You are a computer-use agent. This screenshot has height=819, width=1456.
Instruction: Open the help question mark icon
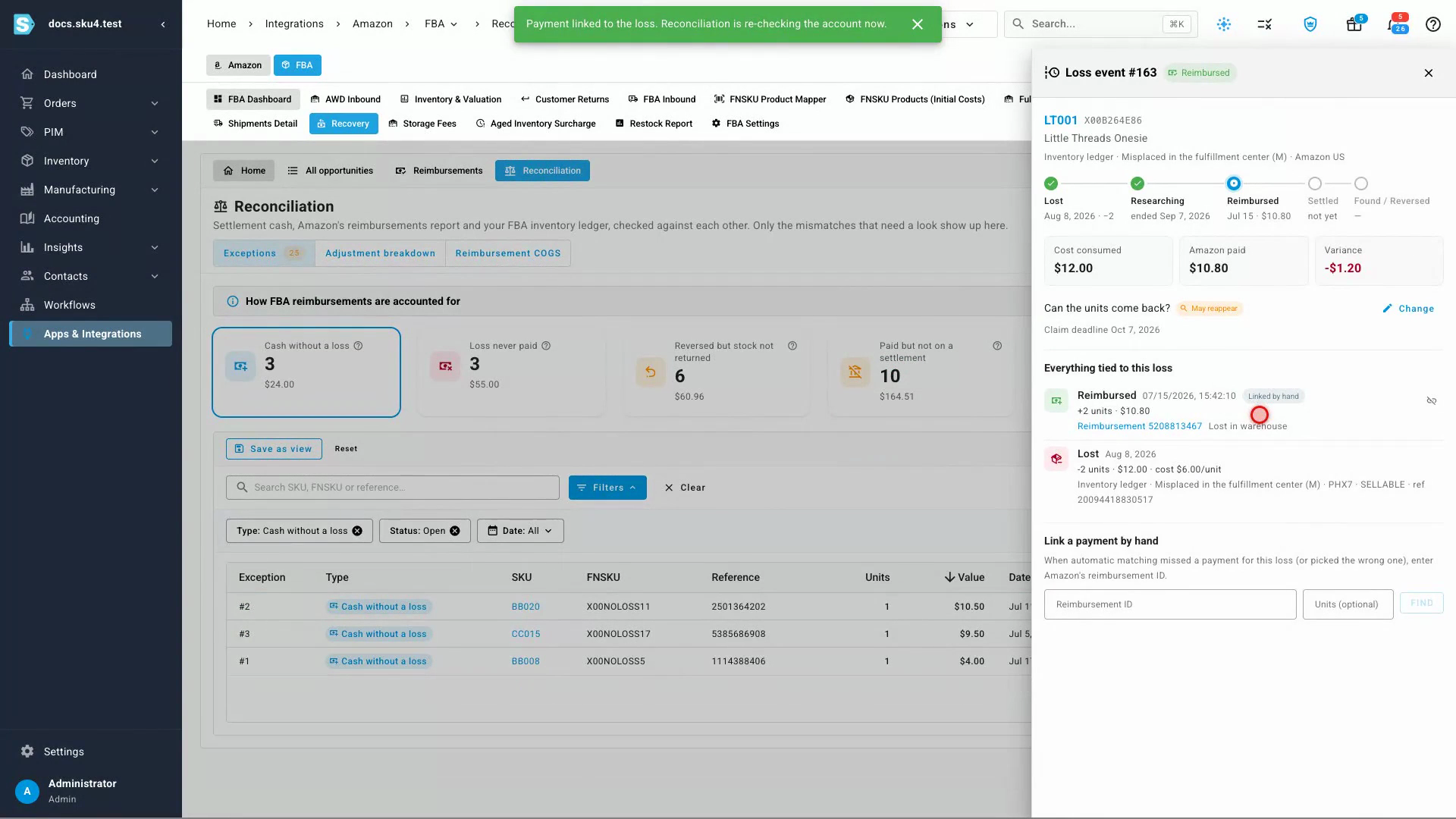[1432, 24]
